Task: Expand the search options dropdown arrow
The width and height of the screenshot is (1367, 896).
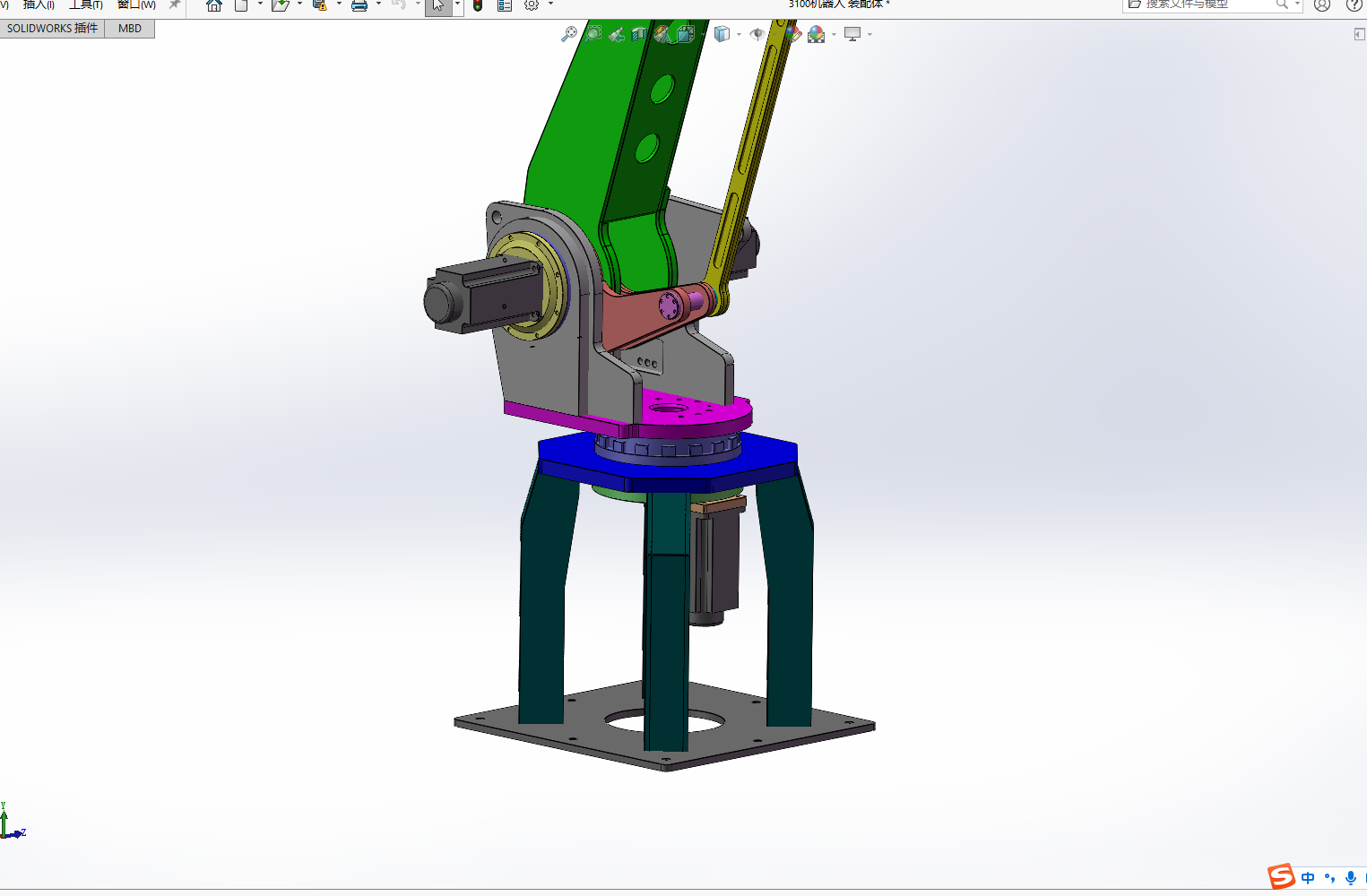Action: [x=1296, y=4]
